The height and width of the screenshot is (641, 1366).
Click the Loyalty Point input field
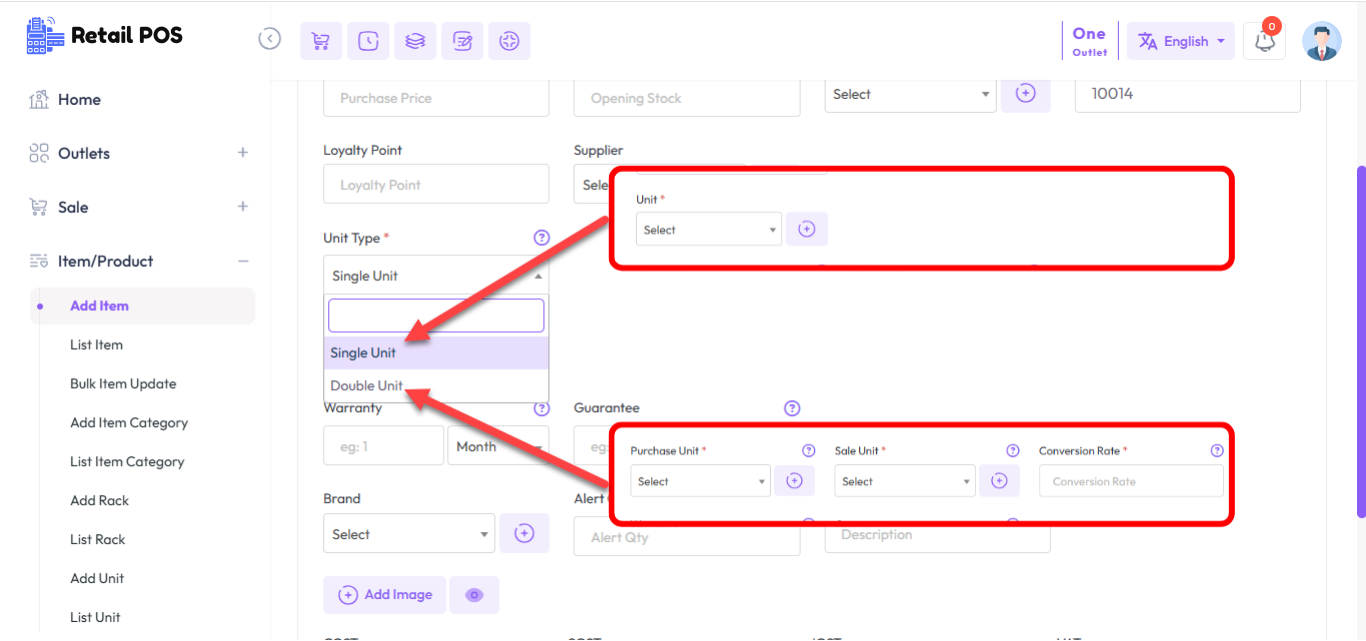(x=436, y=185)
